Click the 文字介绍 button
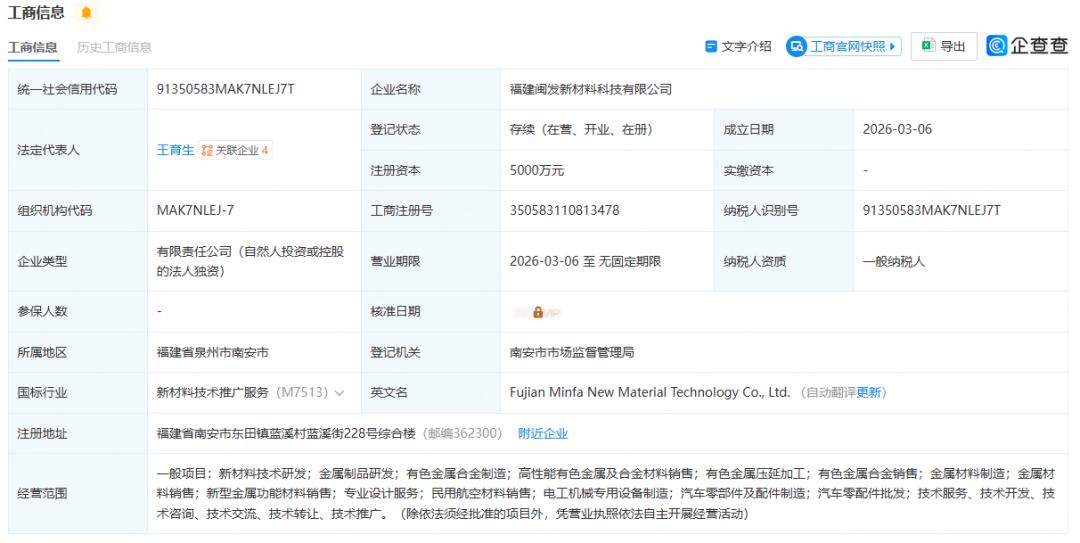The height and width of the screenshot is (543, 1080). pyautogui.click(x=738, y=46)
